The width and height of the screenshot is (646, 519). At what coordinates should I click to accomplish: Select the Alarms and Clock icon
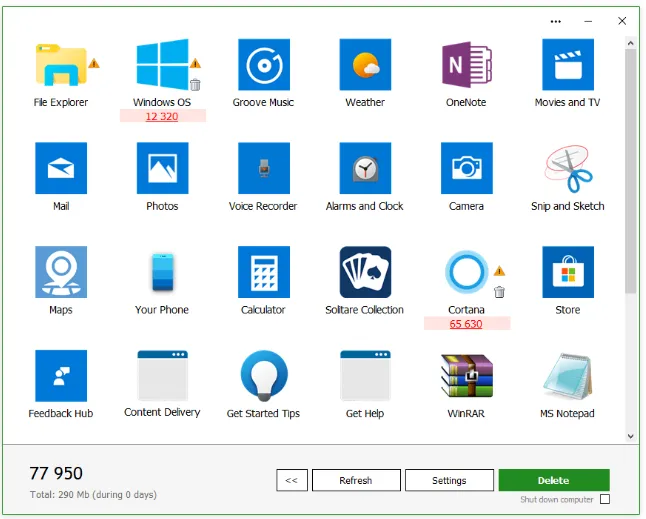point(365,168)
